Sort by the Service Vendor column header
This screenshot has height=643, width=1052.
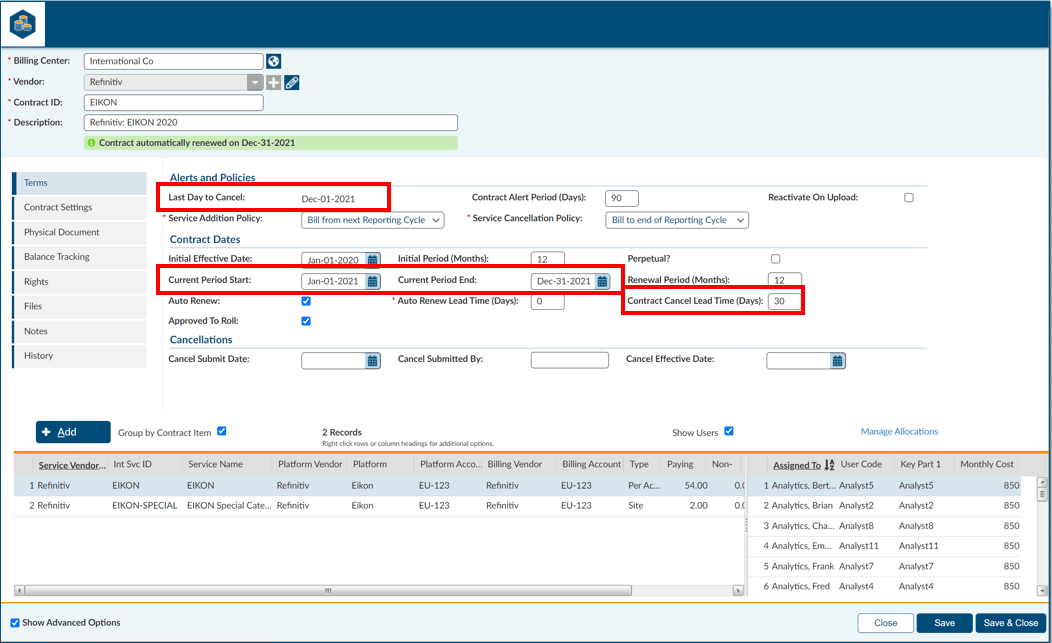click(72, 464)
